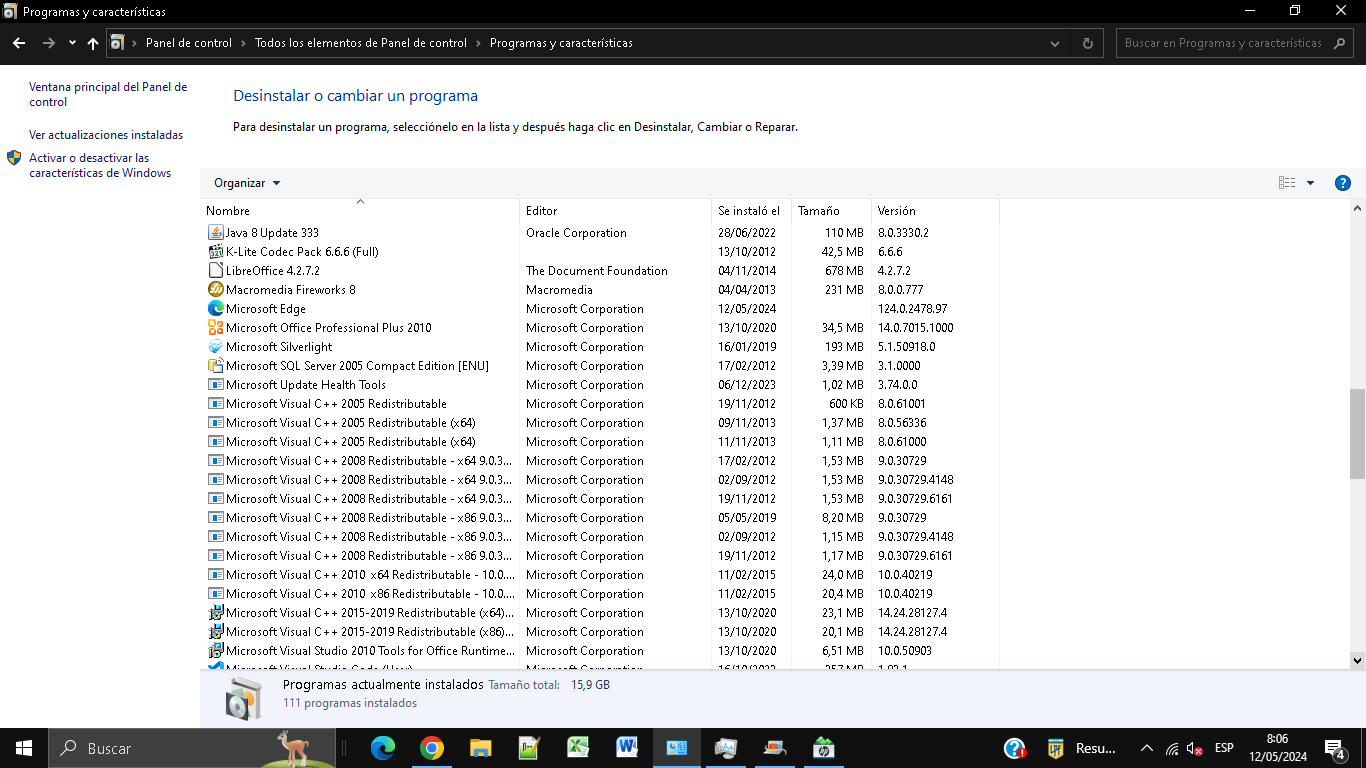Open Ventana principal del Panel de control
The height and width of the screenshot is (768, 1366).
click(x=108, y=94)
